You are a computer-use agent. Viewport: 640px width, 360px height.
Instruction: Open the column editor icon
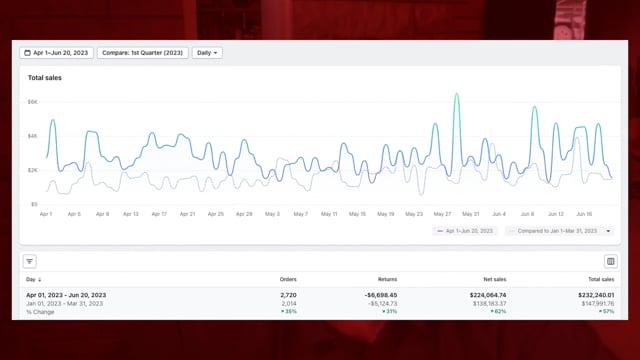tap(610, 261)
